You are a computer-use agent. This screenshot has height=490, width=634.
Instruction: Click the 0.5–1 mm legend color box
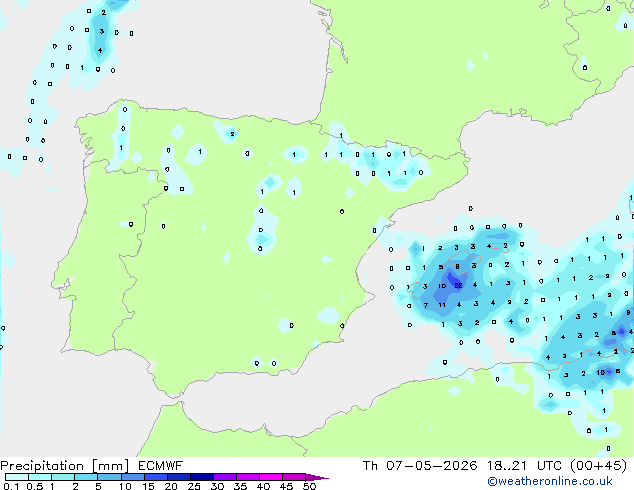coord(40,477)
